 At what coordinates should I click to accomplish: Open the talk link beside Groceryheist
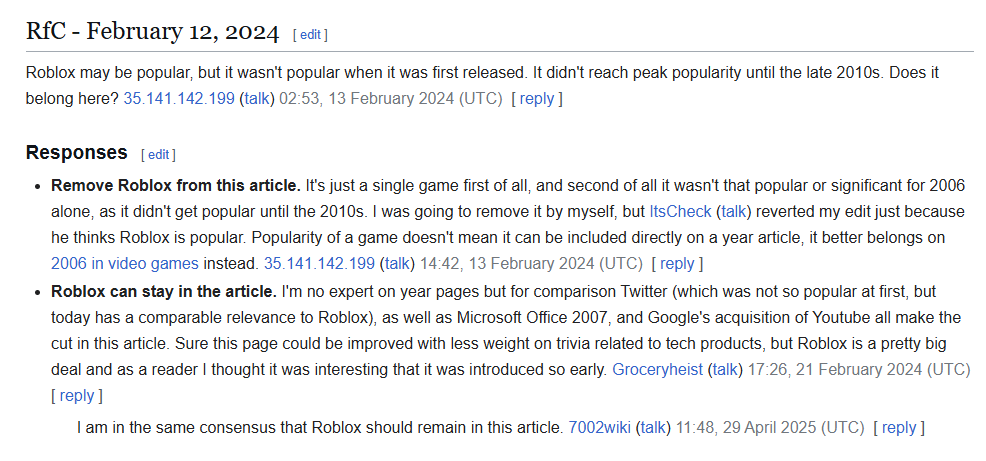[725, 369]
